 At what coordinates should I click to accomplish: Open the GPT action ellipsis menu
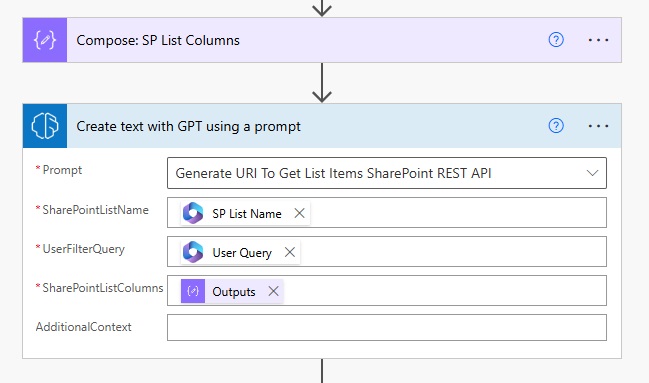coord(598,126)
